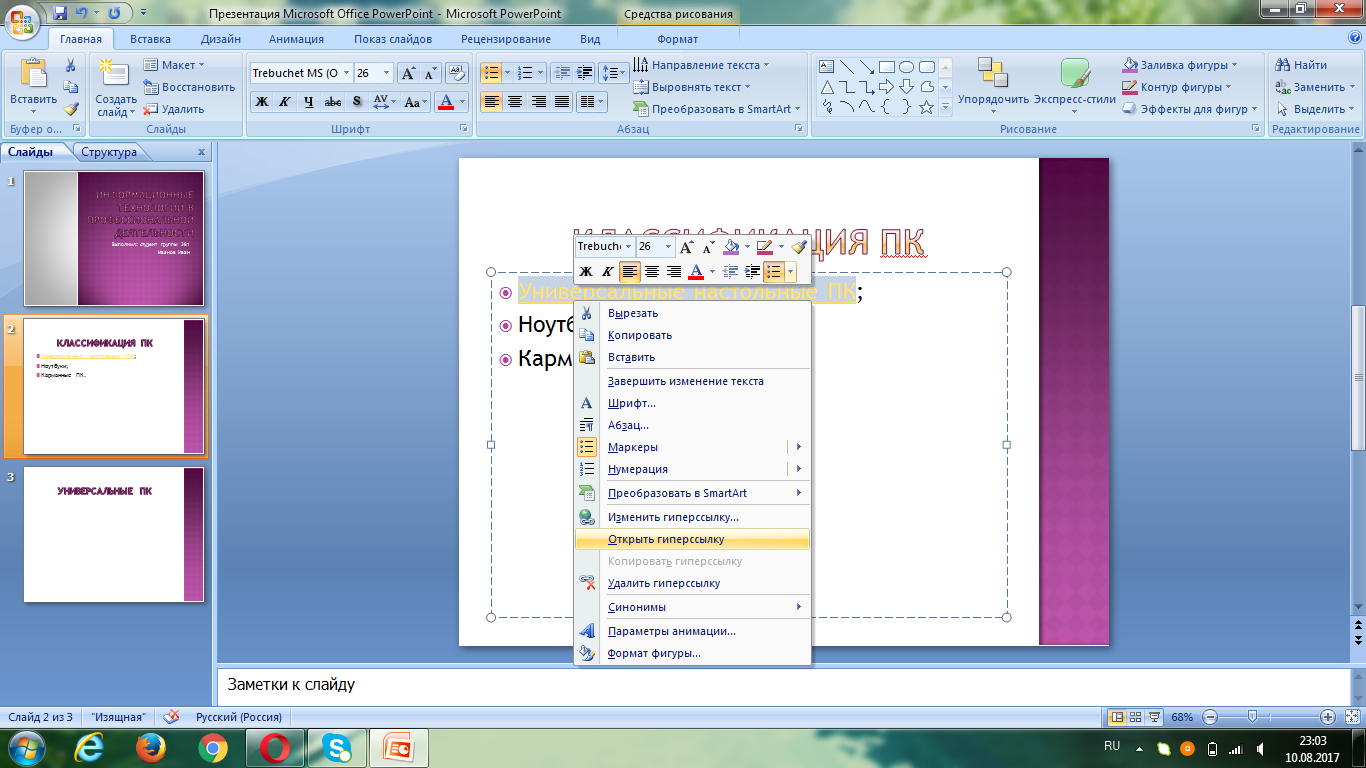The width and height of the screenshot is (1366, 768).
Task: Undo last action in Quick Access toolbar
Action: click(x=84, y=13)
